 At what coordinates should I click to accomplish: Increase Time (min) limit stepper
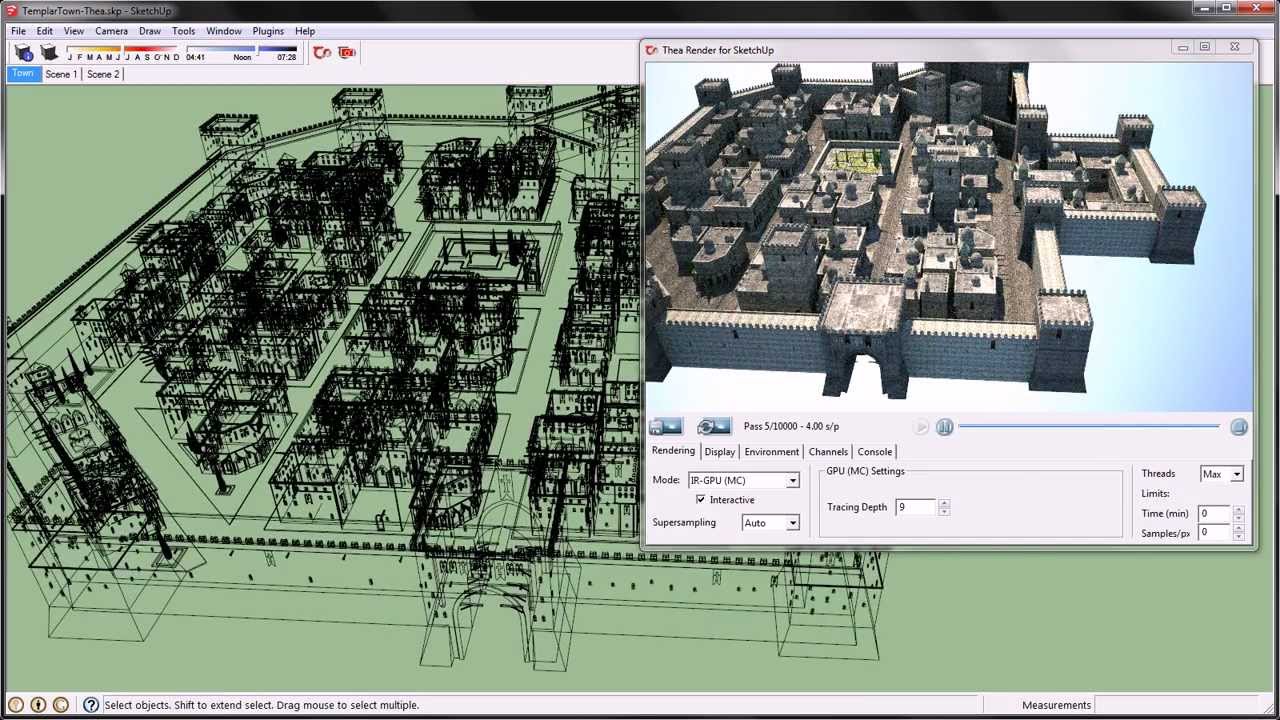click(1238, 510)
